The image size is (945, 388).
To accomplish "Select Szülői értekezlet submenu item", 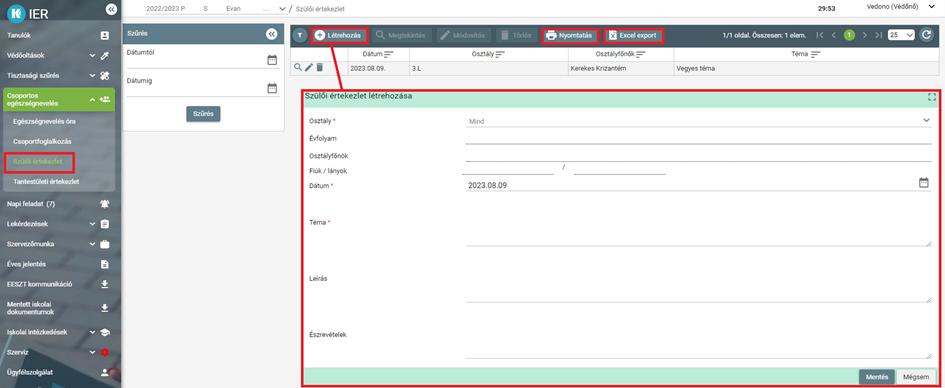I will 38,161.
